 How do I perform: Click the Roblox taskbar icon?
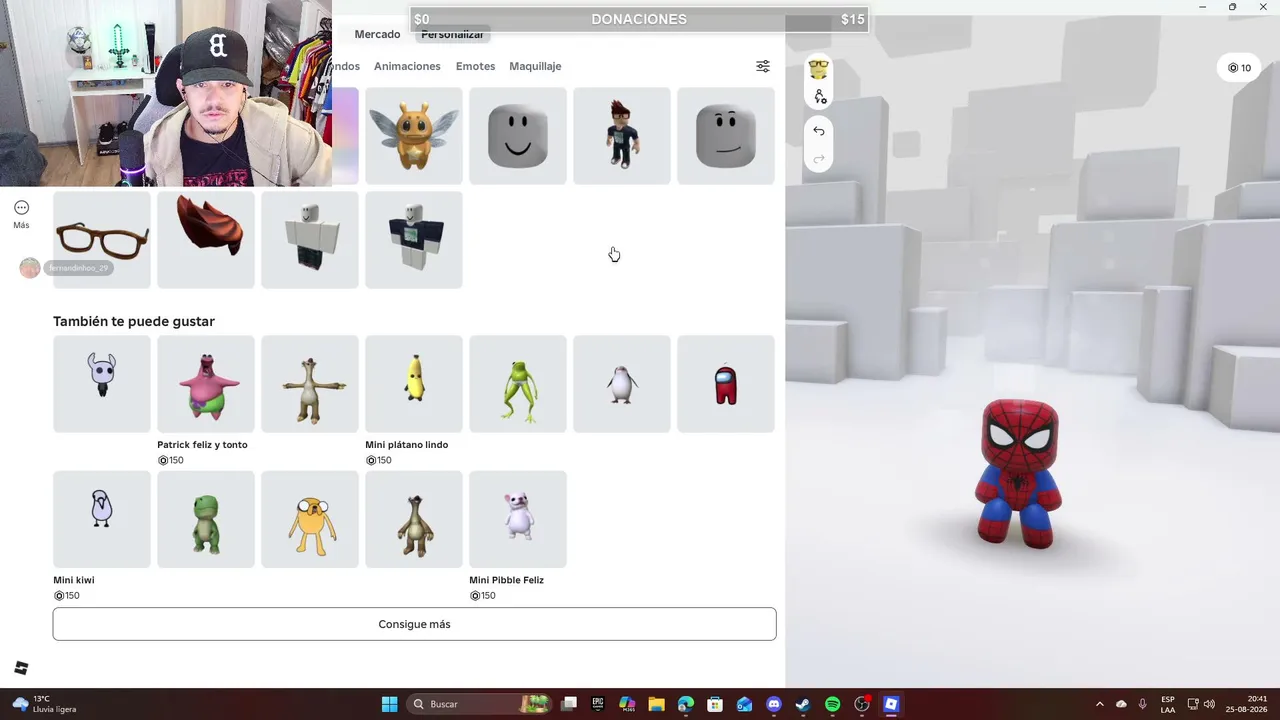point(891,704)
